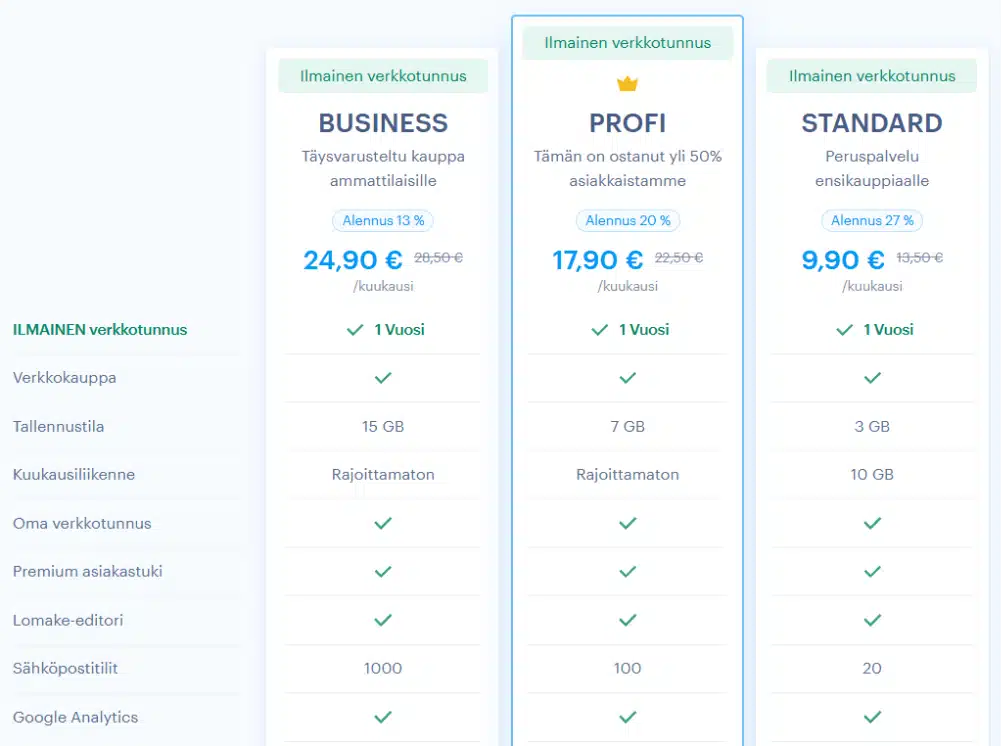Viewport: 1001px width, 746px height.
Task: Click the Alennus 27 % discount badge
Action: coord(872,220)
